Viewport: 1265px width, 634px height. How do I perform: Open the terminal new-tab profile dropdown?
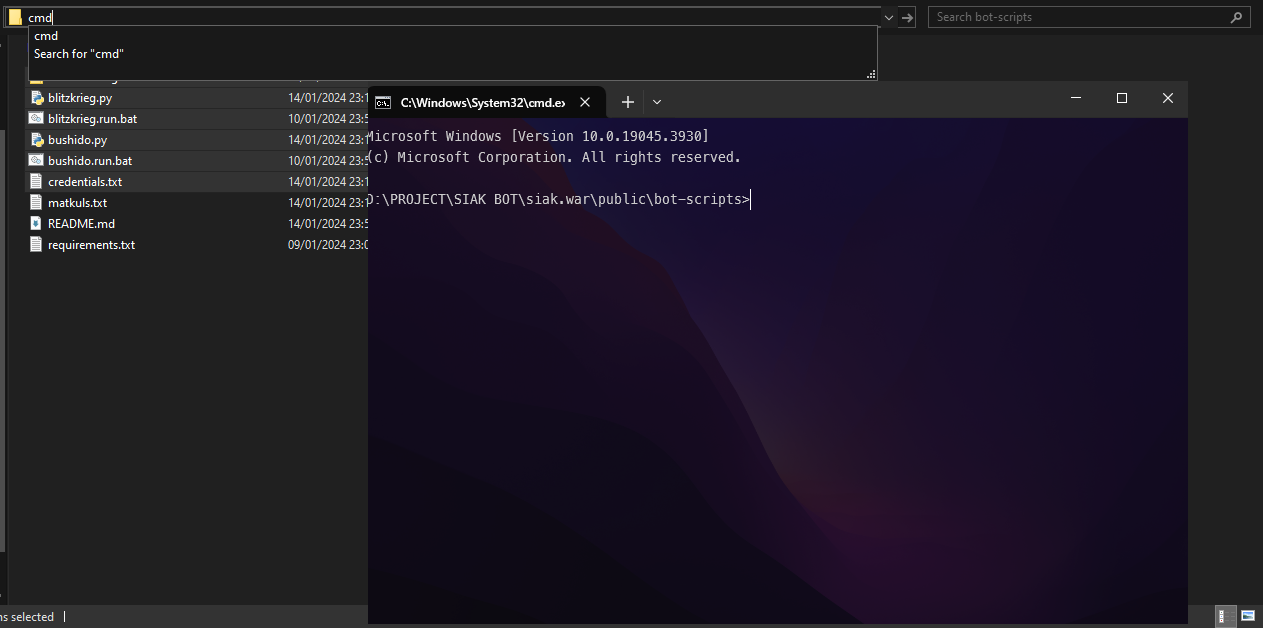(x=657, y=102)
